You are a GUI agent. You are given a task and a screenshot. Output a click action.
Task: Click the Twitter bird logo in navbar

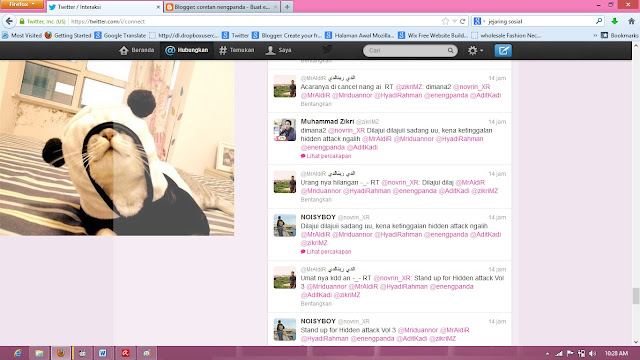[327, 50]
